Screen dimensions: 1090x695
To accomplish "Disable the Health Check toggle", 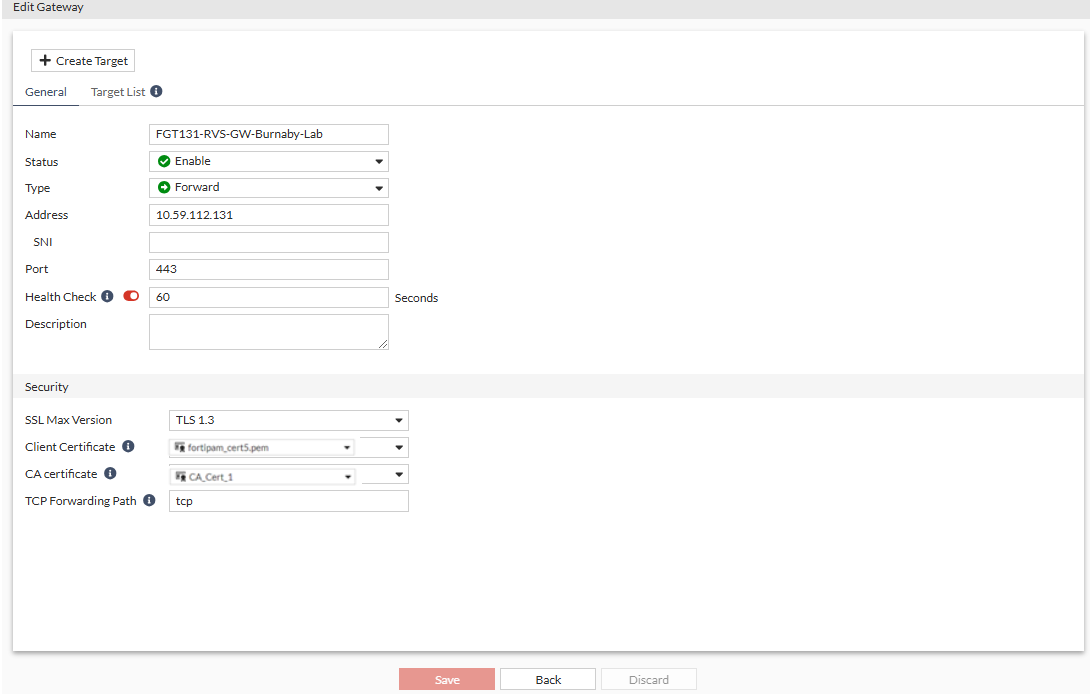I will tap(130, 296).
